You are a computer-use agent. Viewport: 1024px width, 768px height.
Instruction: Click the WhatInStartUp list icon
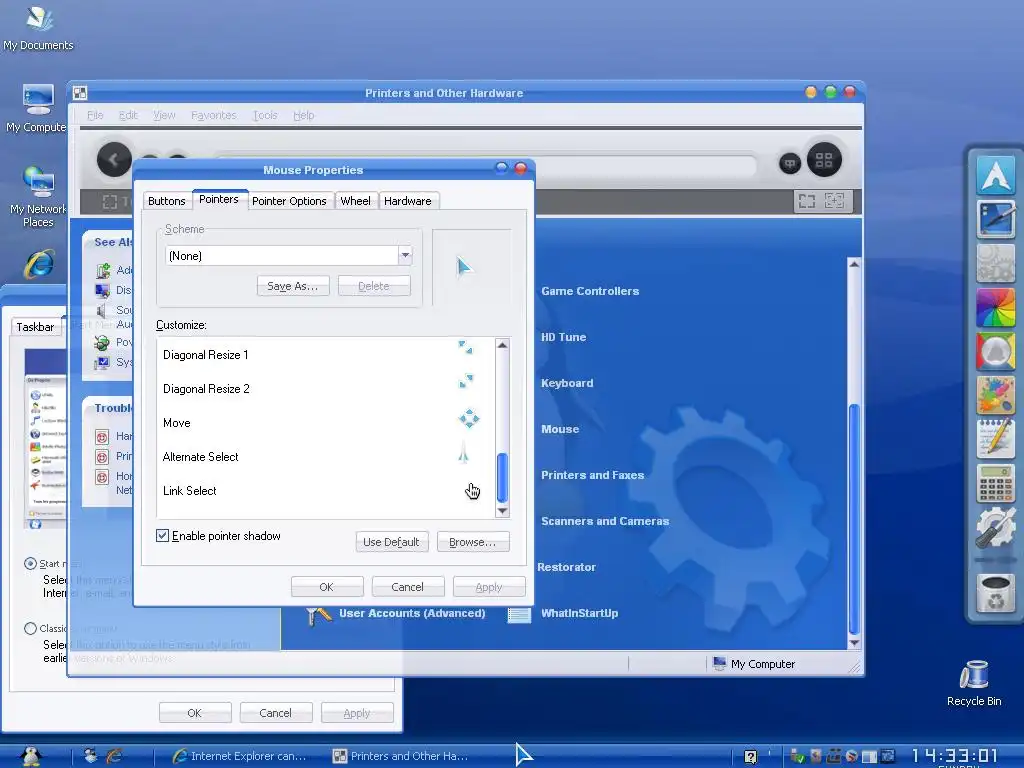pos(519,613)
